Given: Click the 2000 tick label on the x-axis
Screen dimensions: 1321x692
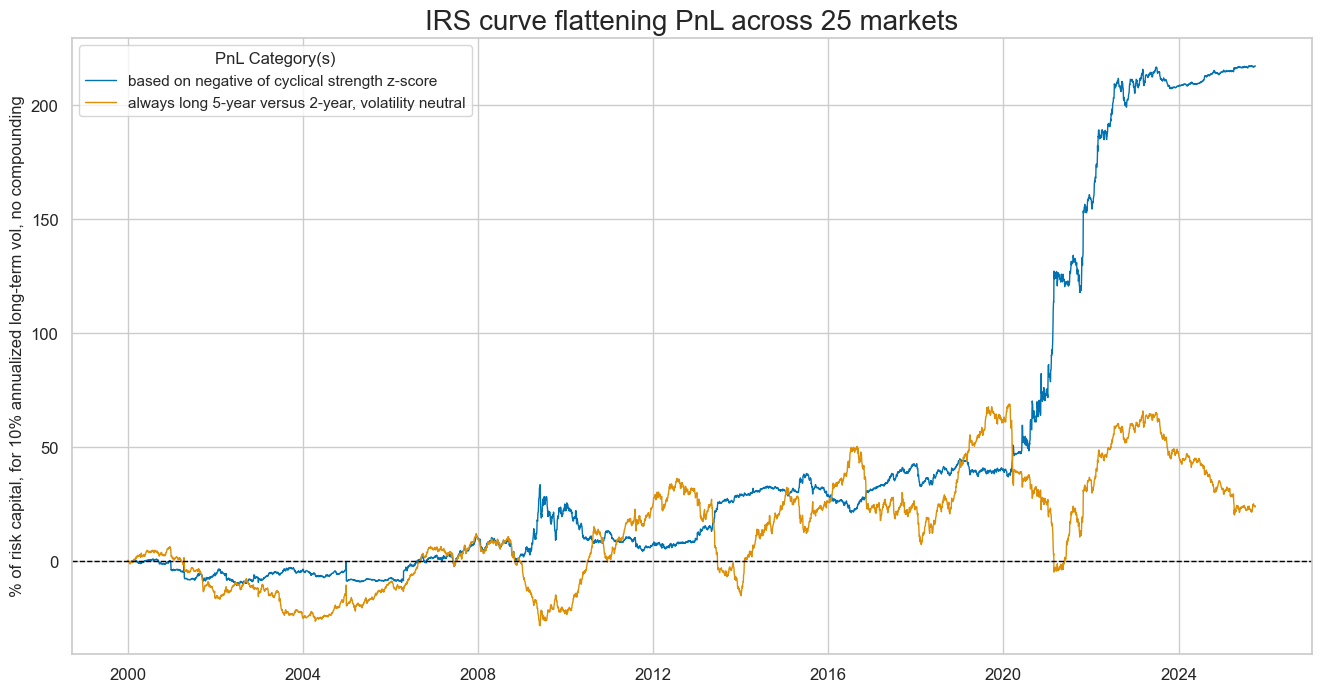Looking at the screenshot, I should tap(129, 675).
